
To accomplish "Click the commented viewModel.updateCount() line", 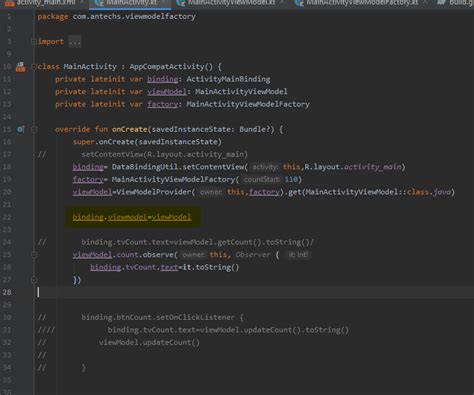I will coord(149,342).
